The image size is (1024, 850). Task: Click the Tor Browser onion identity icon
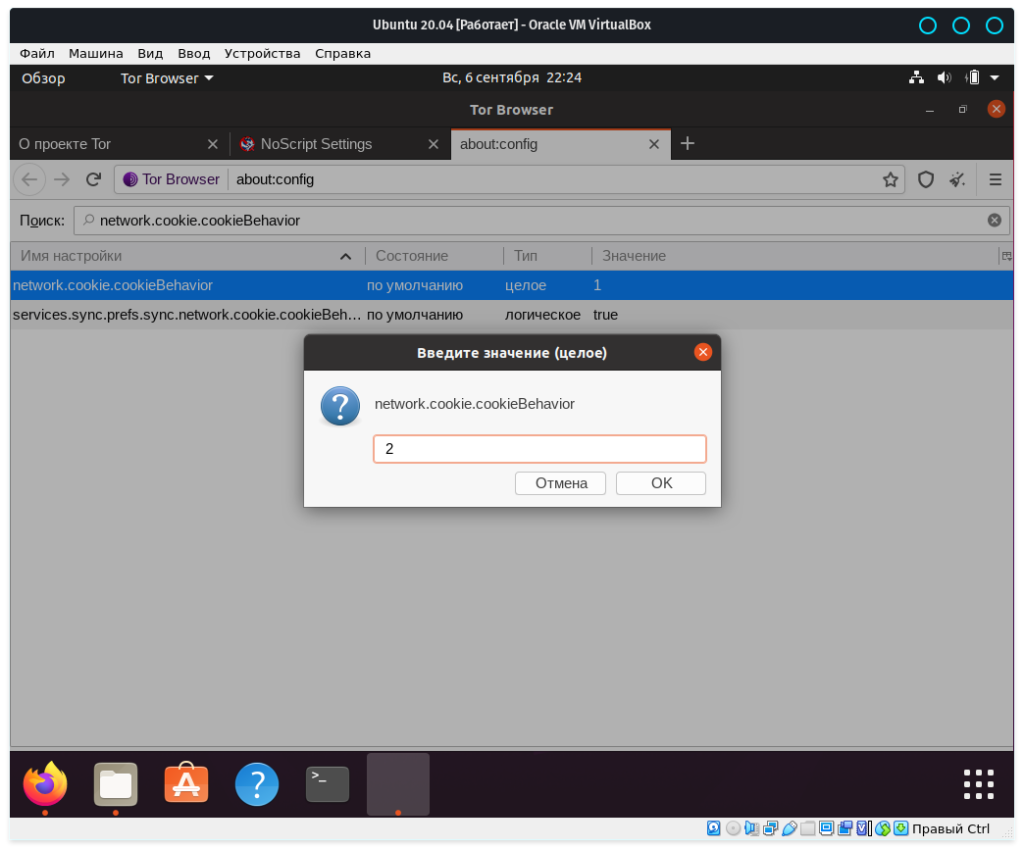coord(130,180)
